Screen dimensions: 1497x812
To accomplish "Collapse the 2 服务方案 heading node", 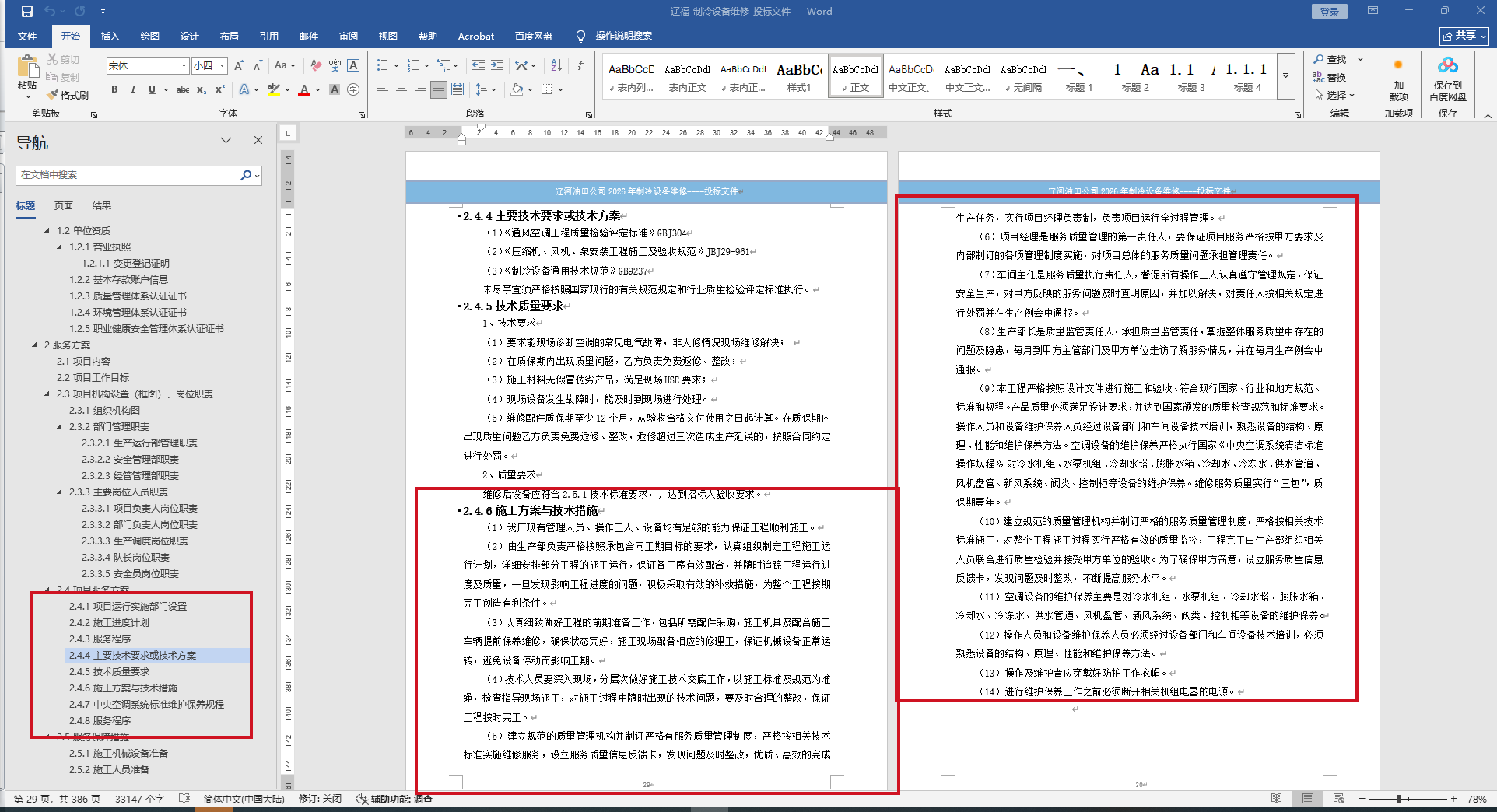I will coord(35,345).
